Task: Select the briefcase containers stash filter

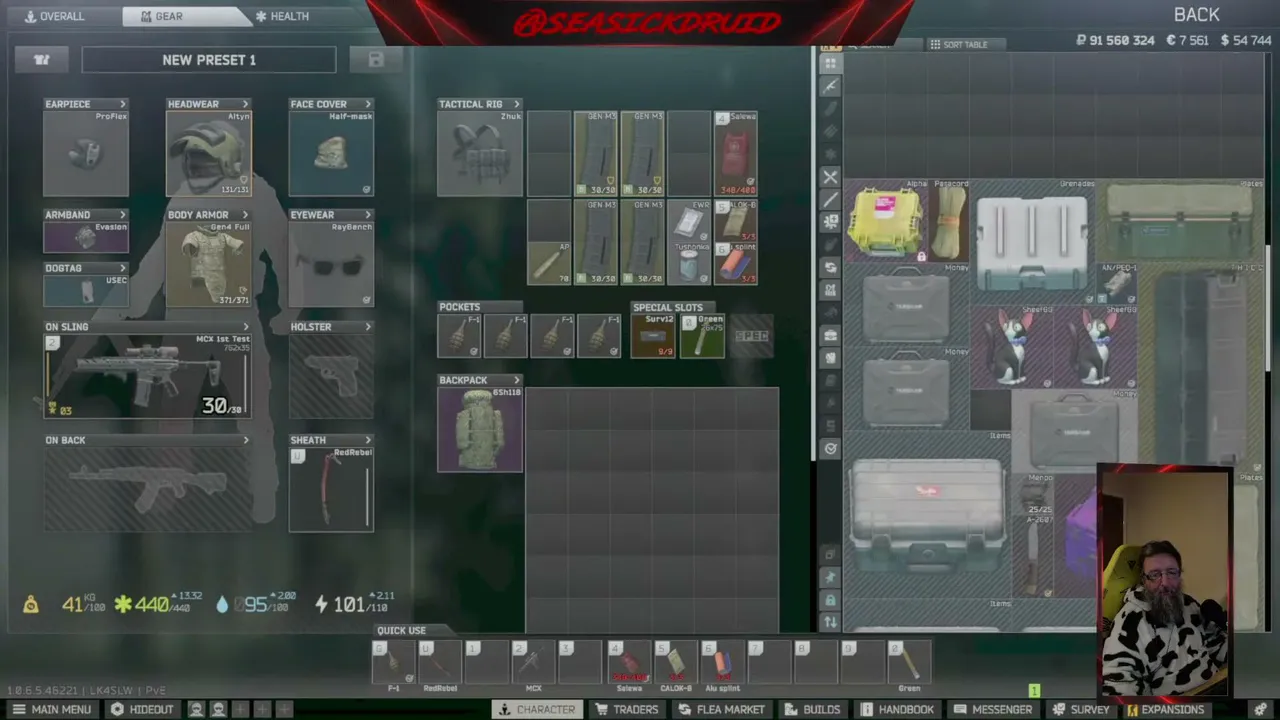Action: point(830,336)
